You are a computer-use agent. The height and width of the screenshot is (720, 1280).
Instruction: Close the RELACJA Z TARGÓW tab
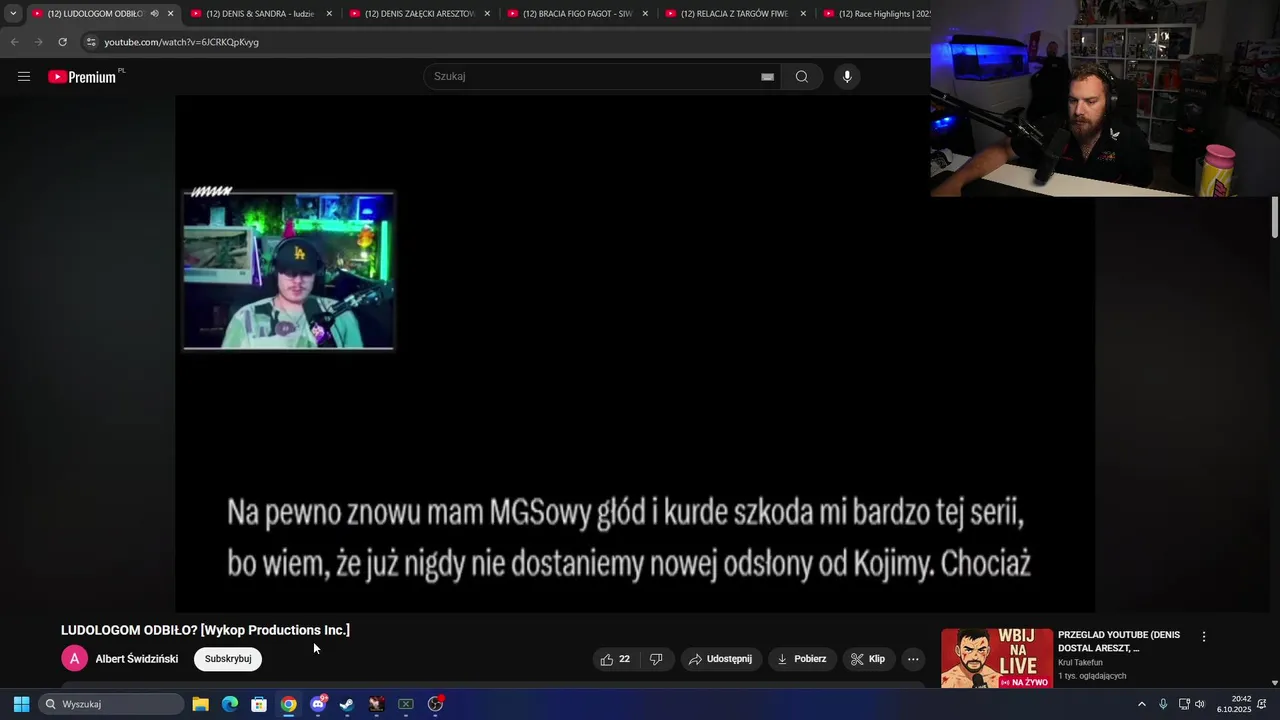803,14
